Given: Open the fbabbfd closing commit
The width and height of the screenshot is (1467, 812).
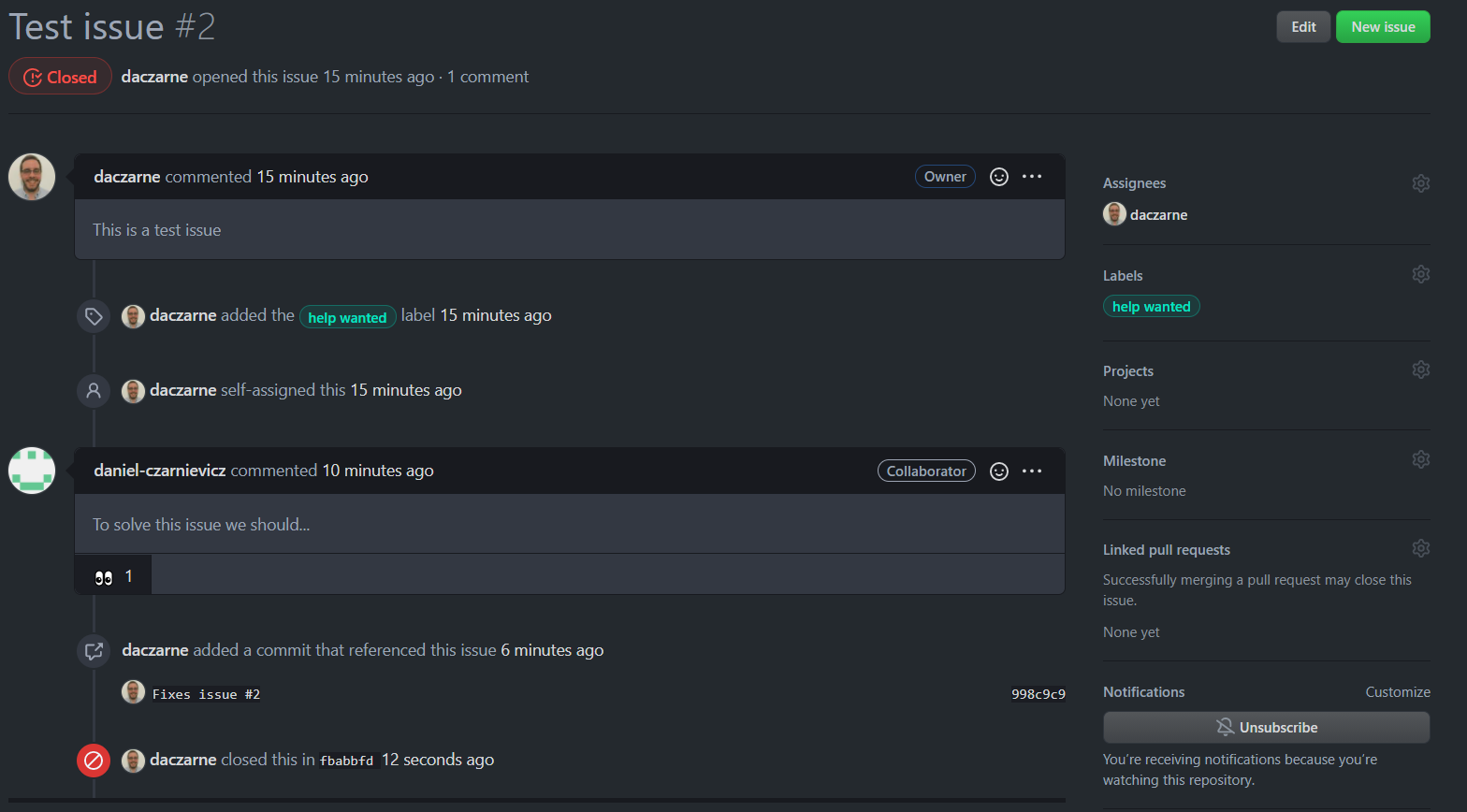Looking at the screenshot, I should coord(346,761).
